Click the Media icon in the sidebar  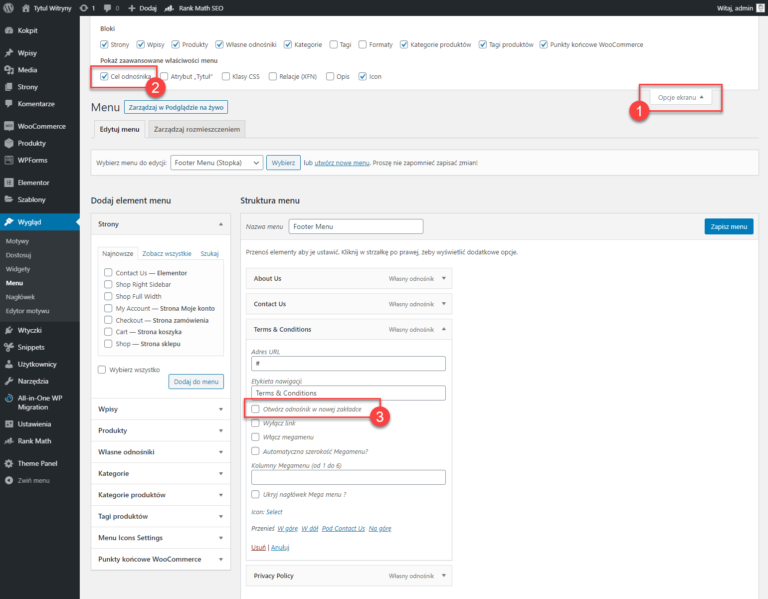9,70
